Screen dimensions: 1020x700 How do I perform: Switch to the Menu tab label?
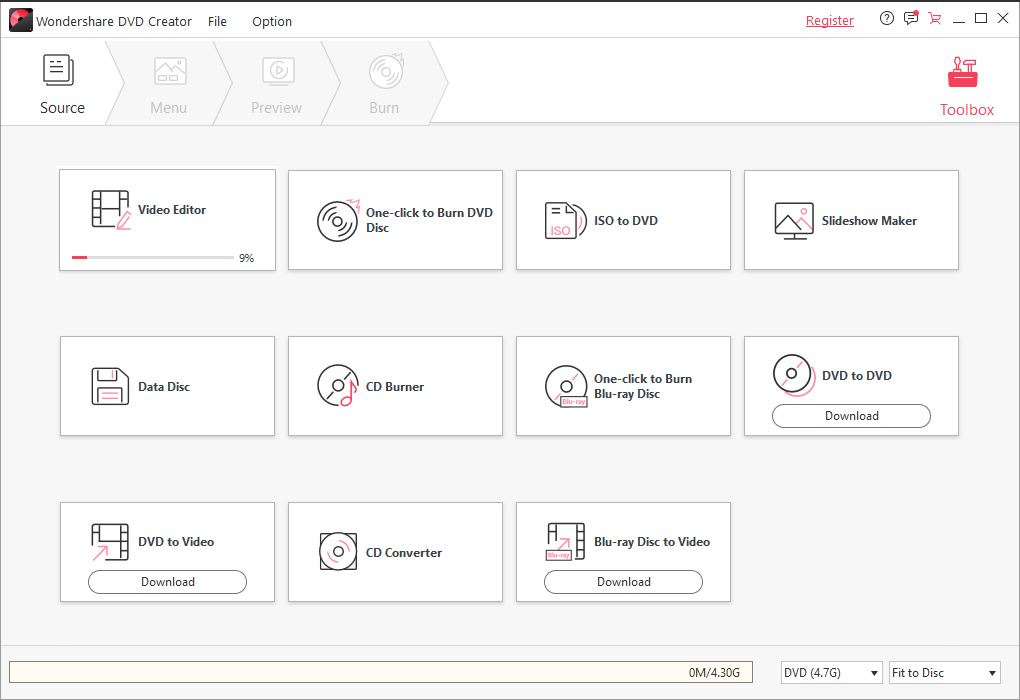click(168, 108)
